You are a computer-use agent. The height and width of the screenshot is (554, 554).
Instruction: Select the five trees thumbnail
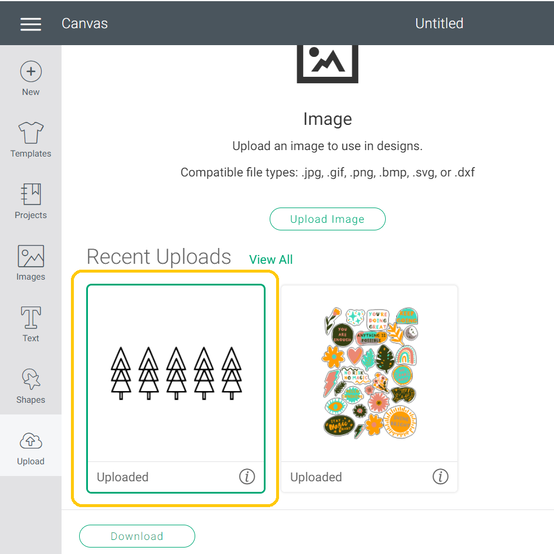point(176,373)
